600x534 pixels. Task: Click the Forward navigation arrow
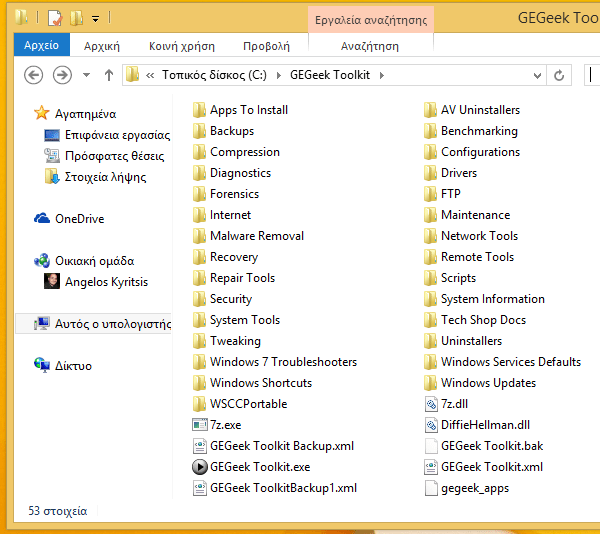coord(62,75)
